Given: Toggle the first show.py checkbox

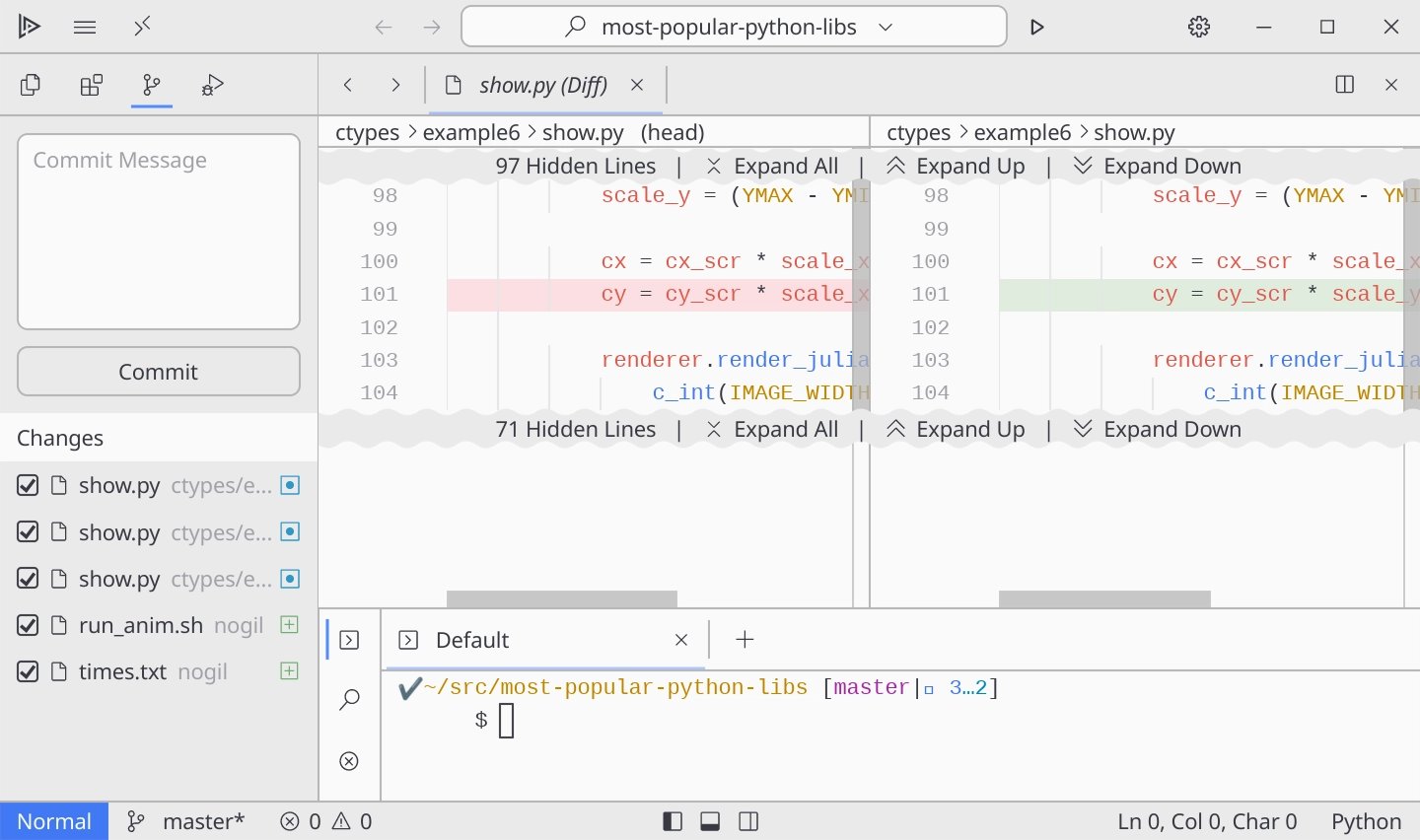Looking at the screenshot, I should (29, 485).
